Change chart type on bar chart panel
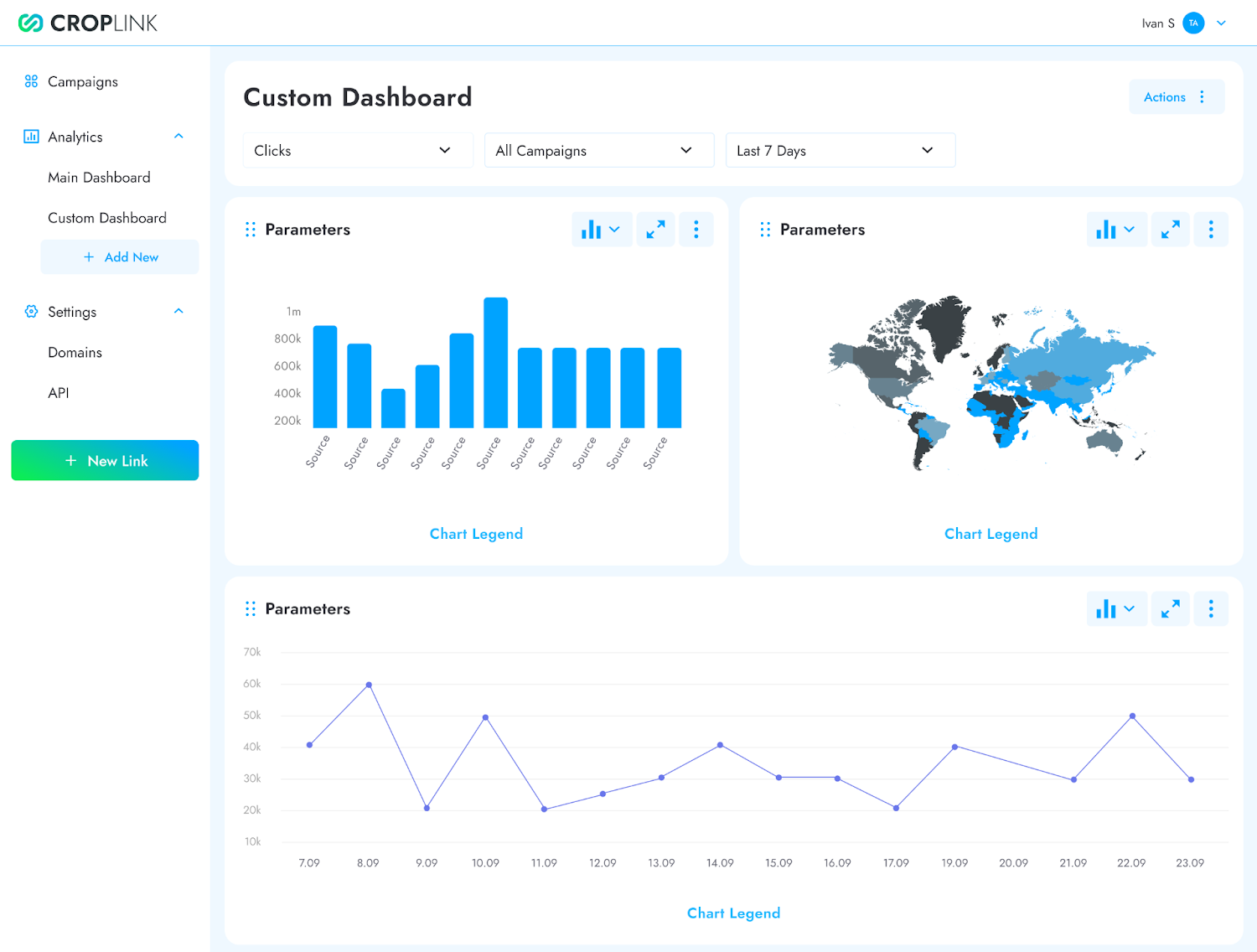1257x952 pixels. (x=601, y=230)
